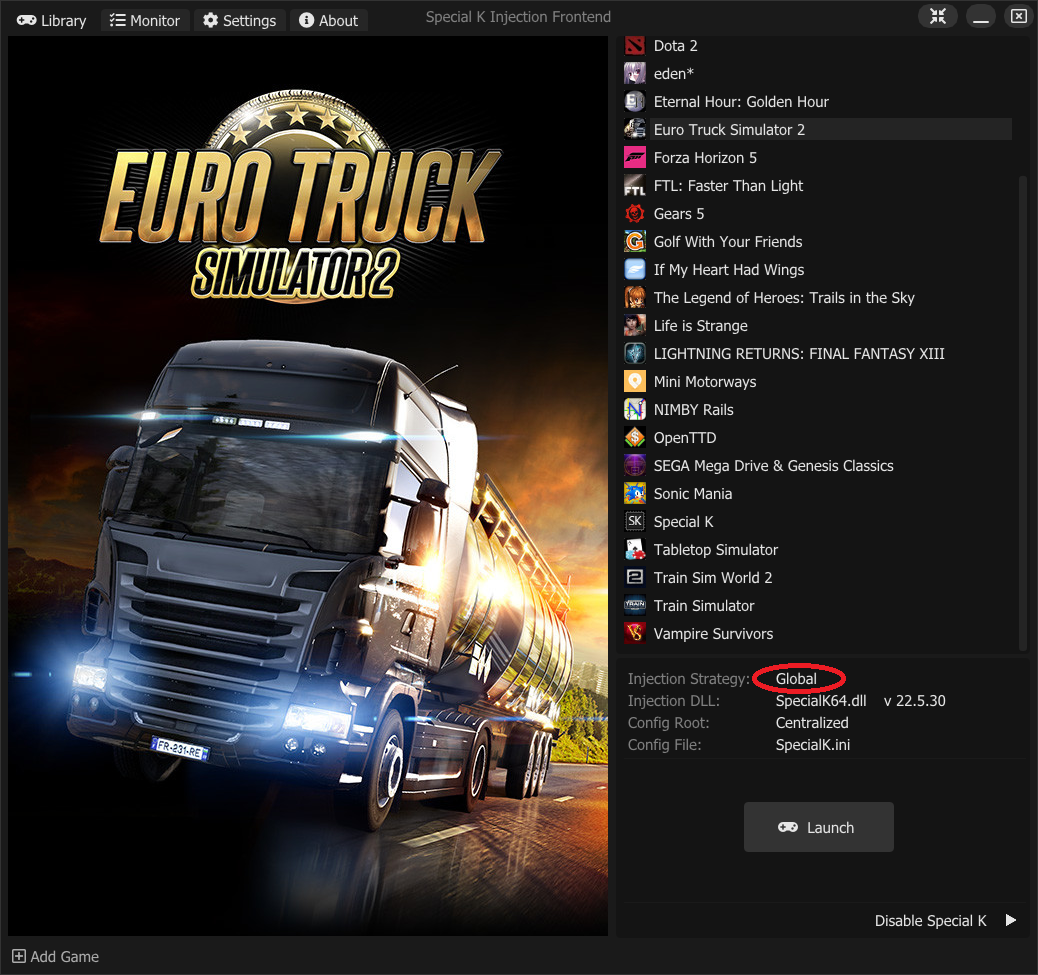Viewport: 1038px width, 975px height.
Task: Select the Forza Horizon 5 icon
Action: click(635, 157)
